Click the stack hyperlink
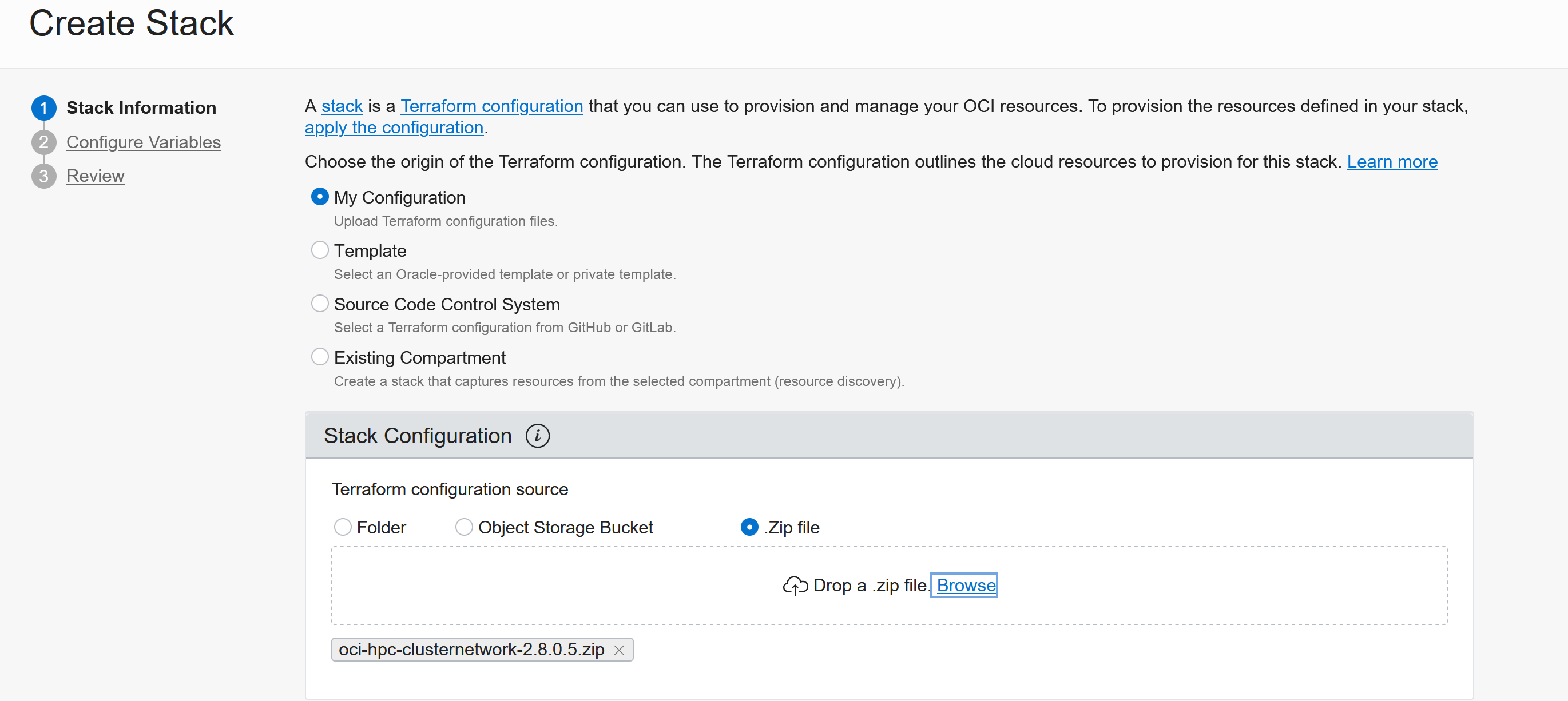Screen dimensions: 1568x701 pyautogui.click(x=342, y=105)
